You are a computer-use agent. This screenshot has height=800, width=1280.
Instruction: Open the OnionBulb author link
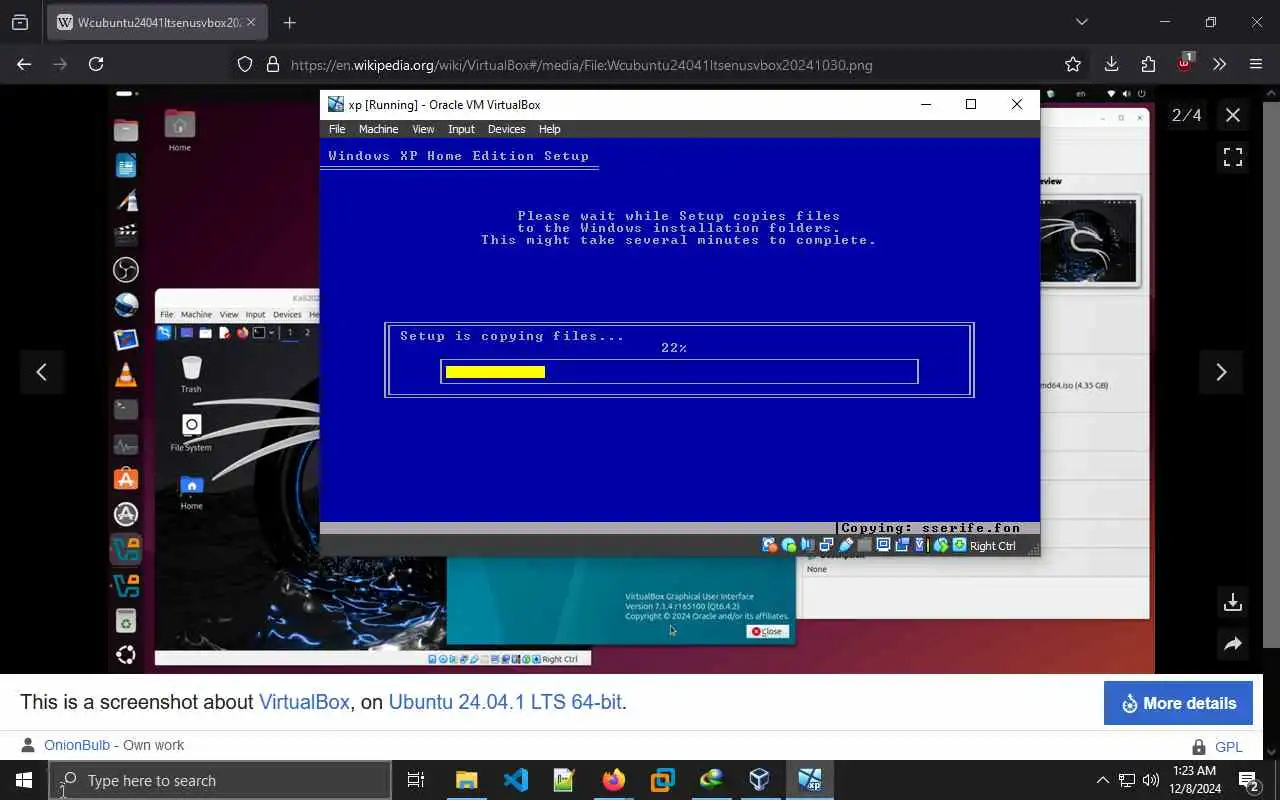79,745
